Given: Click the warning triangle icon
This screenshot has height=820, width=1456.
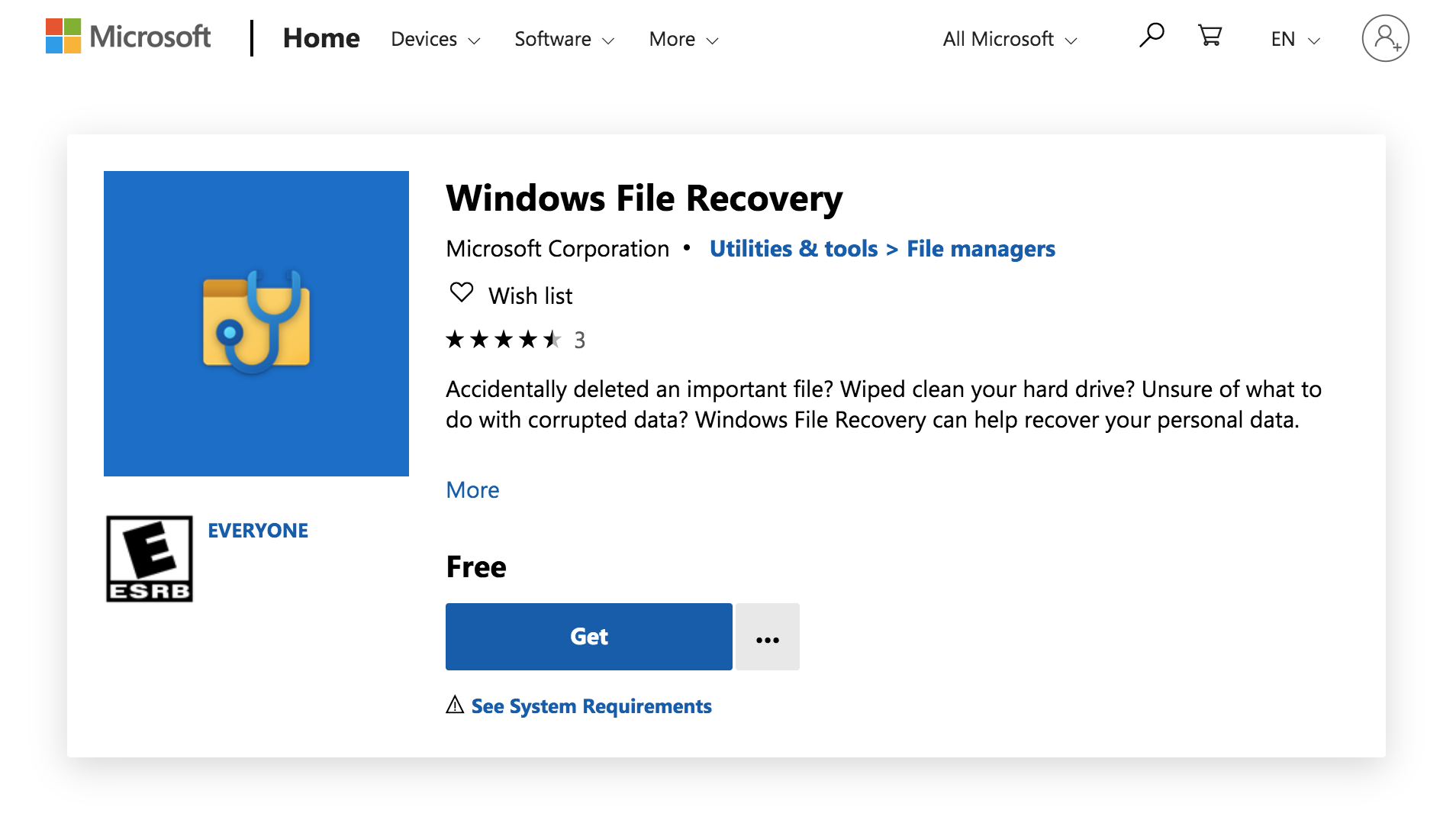Looking at the screenshot, I should click(455, 705).
